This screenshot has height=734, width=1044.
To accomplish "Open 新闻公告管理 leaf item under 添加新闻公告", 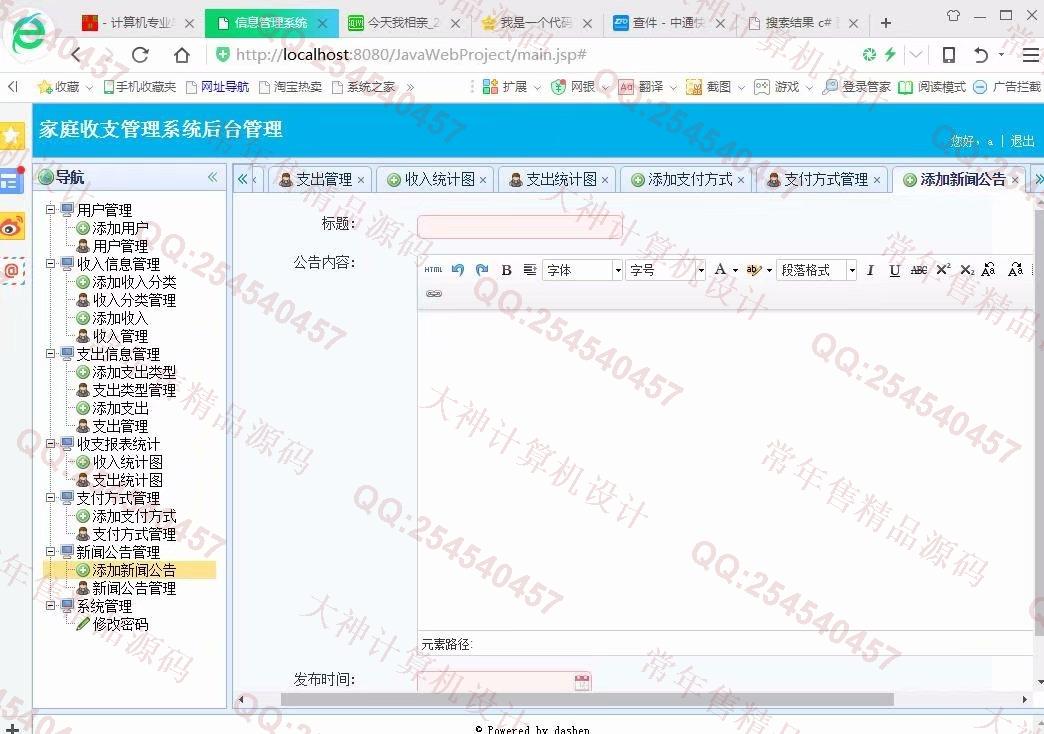I will (134, 587).
